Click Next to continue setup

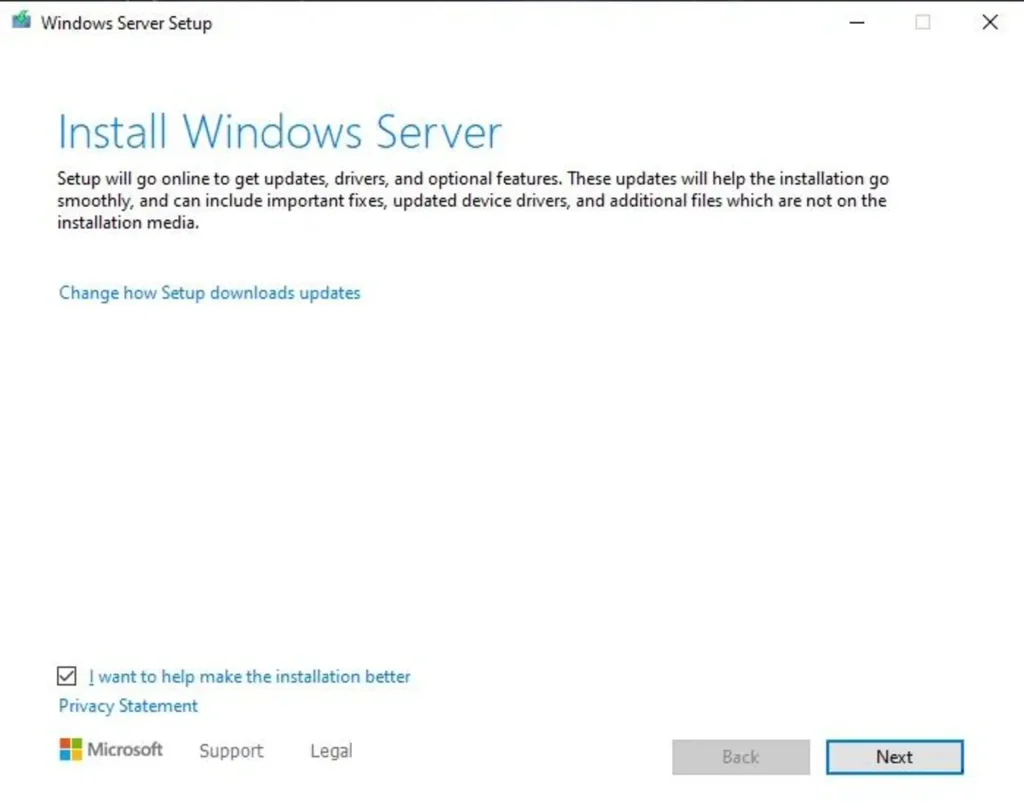coord(895,757)
